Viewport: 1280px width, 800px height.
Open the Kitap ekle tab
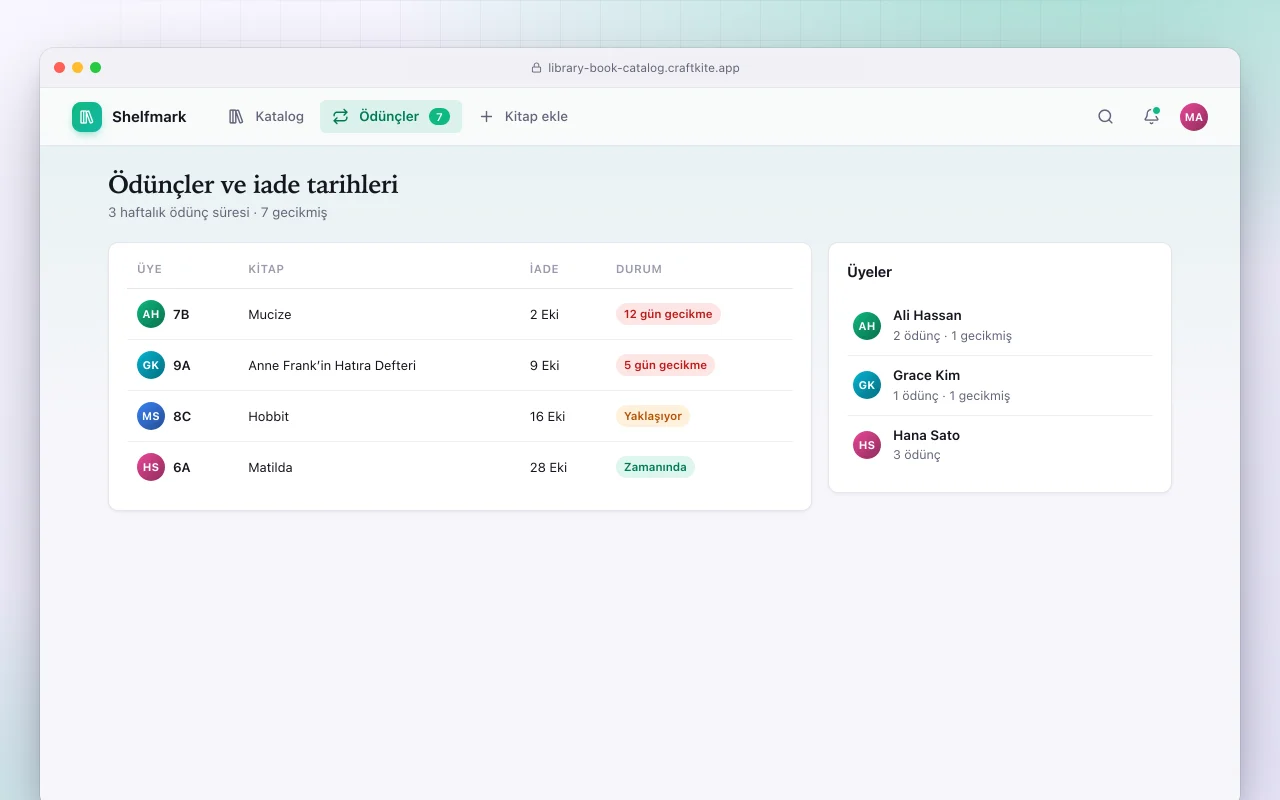523,117
